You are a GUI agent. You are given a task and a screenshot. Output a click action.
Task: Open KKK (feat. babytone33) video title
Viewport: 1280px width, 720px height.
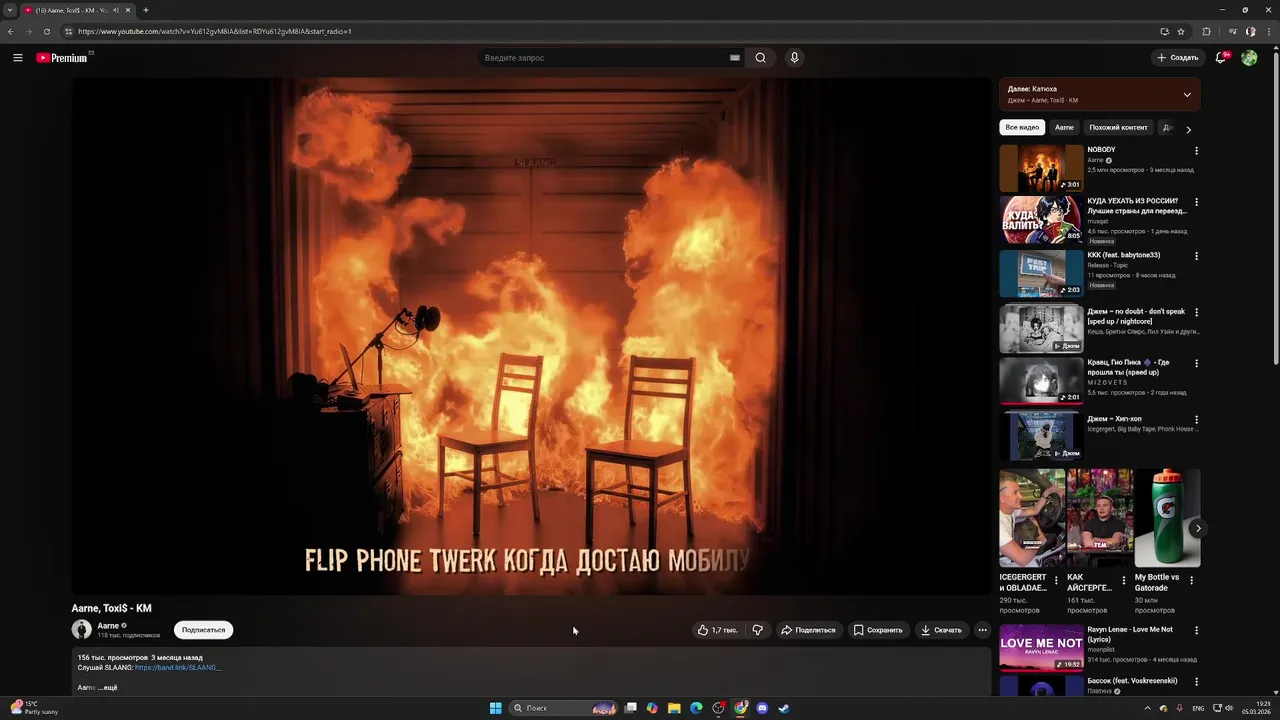[1124, 255]
